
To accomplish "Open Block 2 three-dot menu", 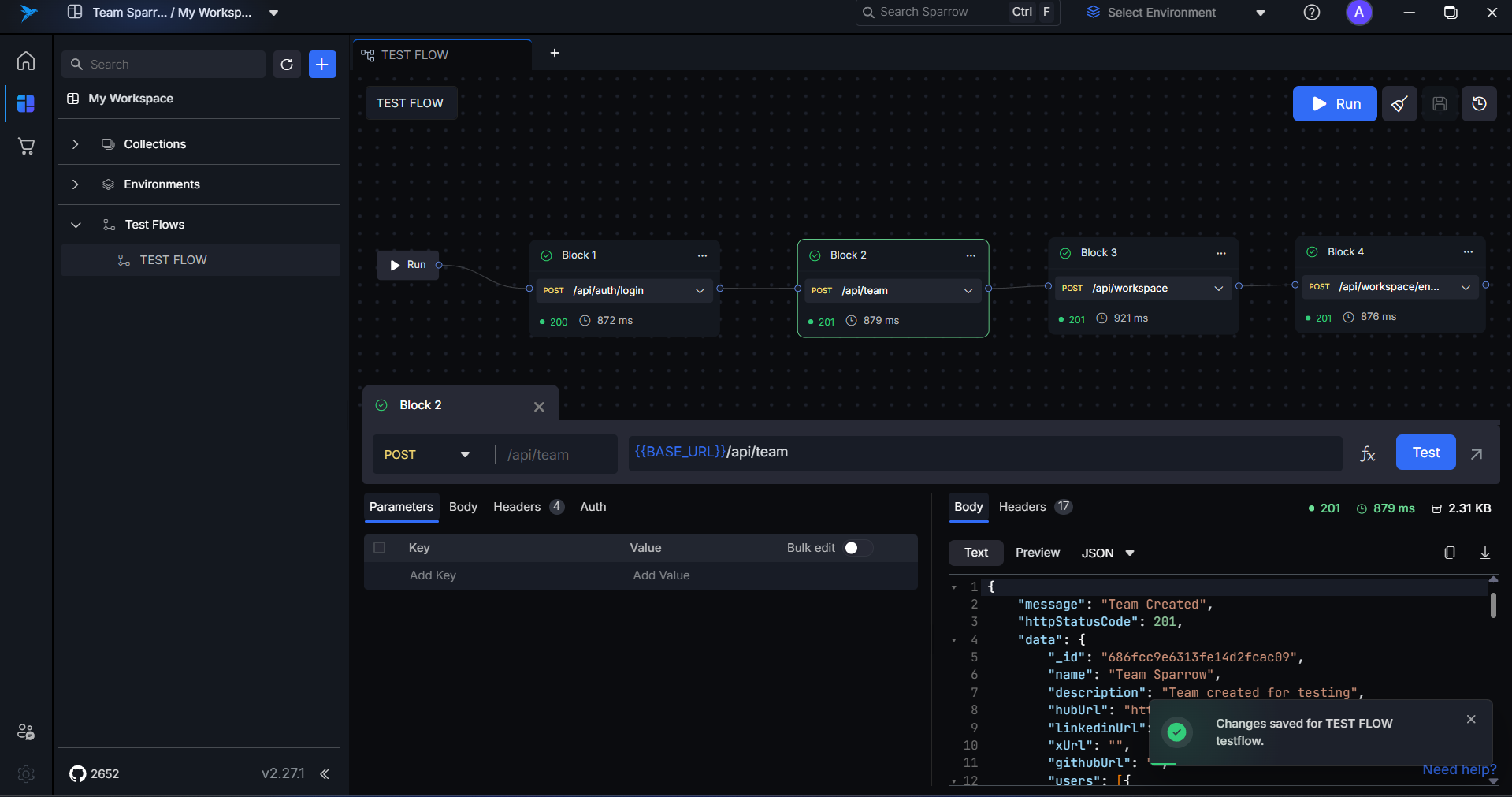I will pos(971,255).
